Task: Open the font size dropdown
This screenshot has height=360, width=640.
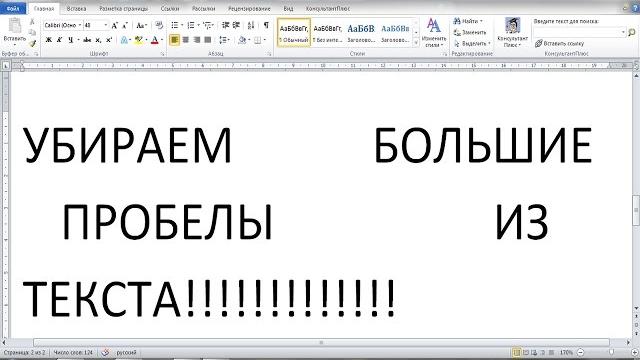Action: click(x=106, y=25)
